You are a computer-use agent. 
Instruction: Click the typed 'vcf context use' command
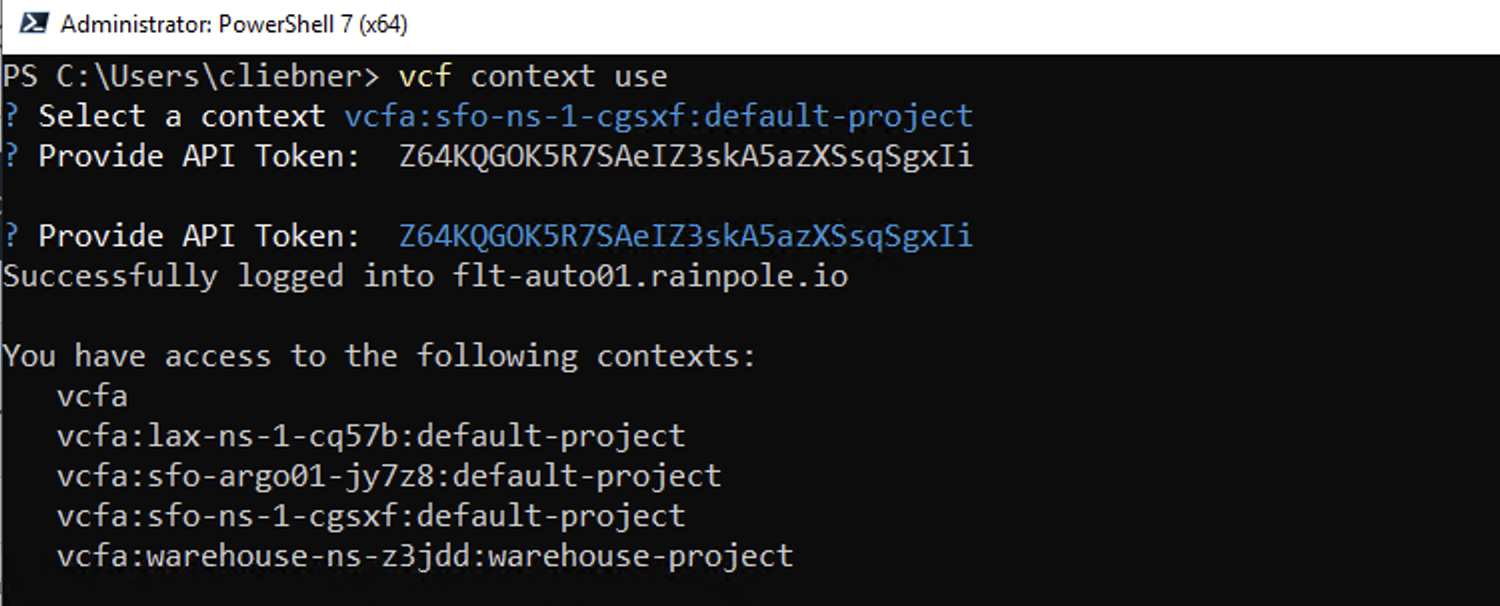pos(533,76)
